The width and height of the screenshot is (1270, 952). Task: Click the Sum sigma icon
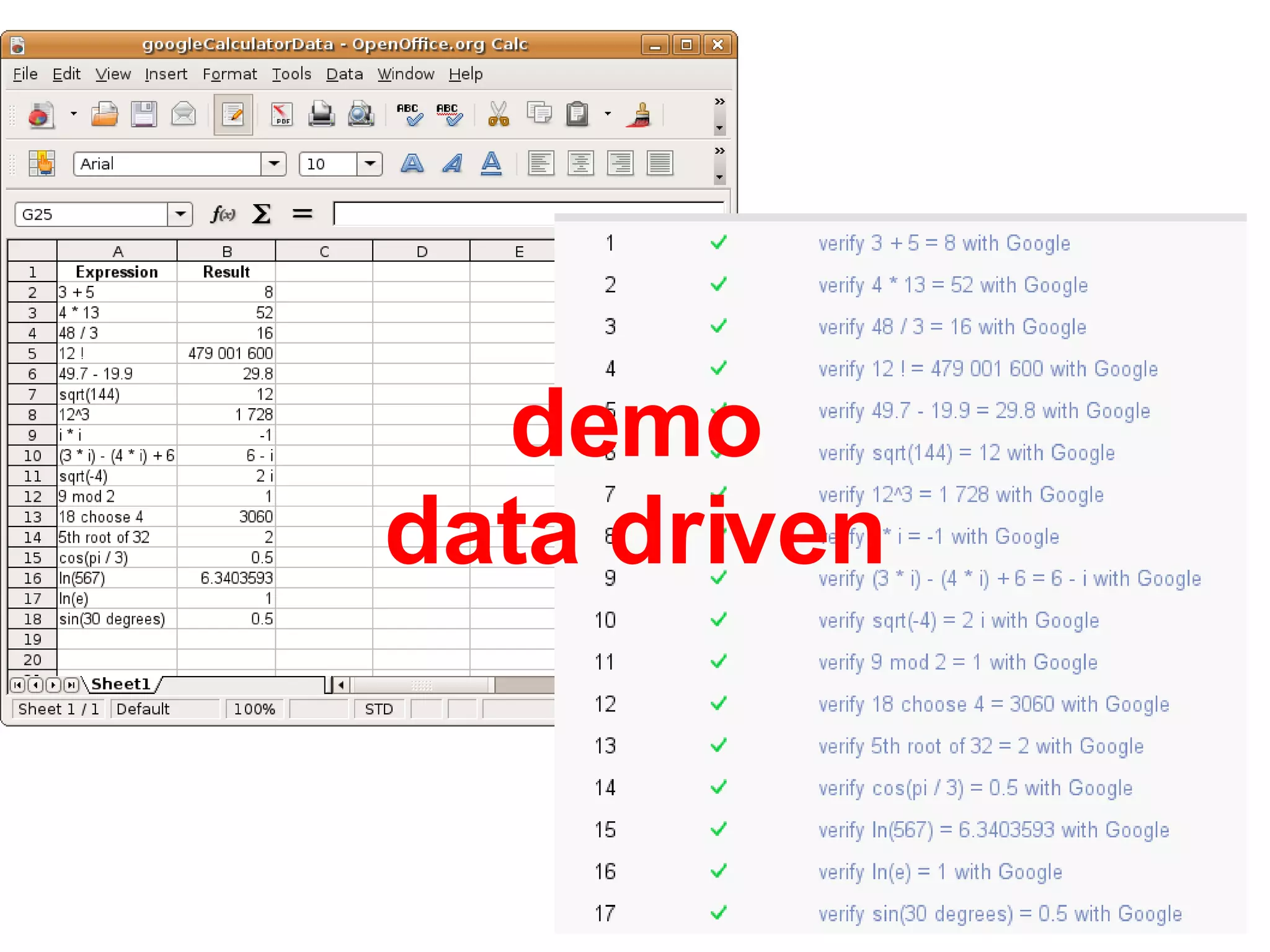click(x=262, y=215)
